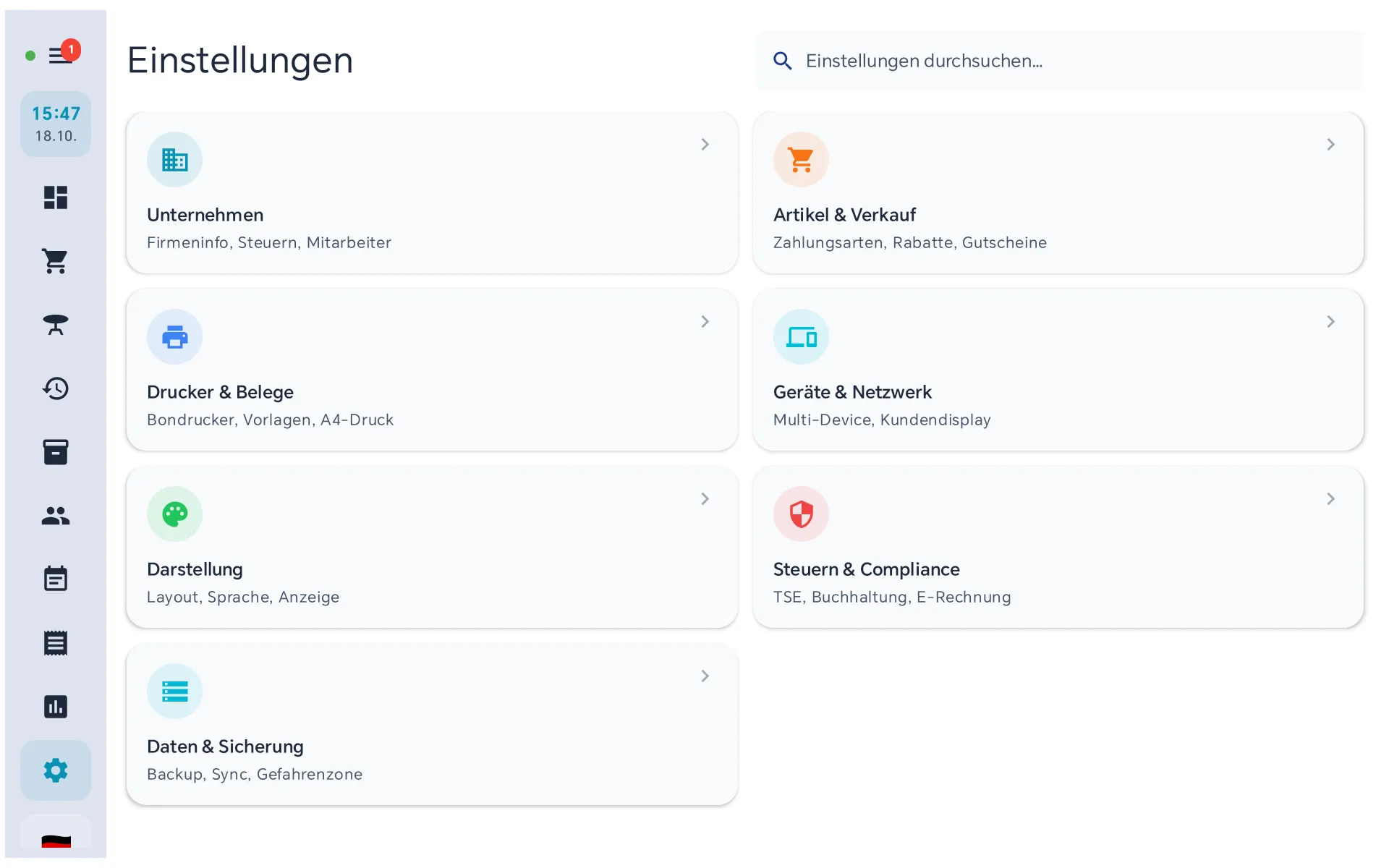
Task: Open the Geräte & Netzwerk settings title
Action: click(852, 392)
